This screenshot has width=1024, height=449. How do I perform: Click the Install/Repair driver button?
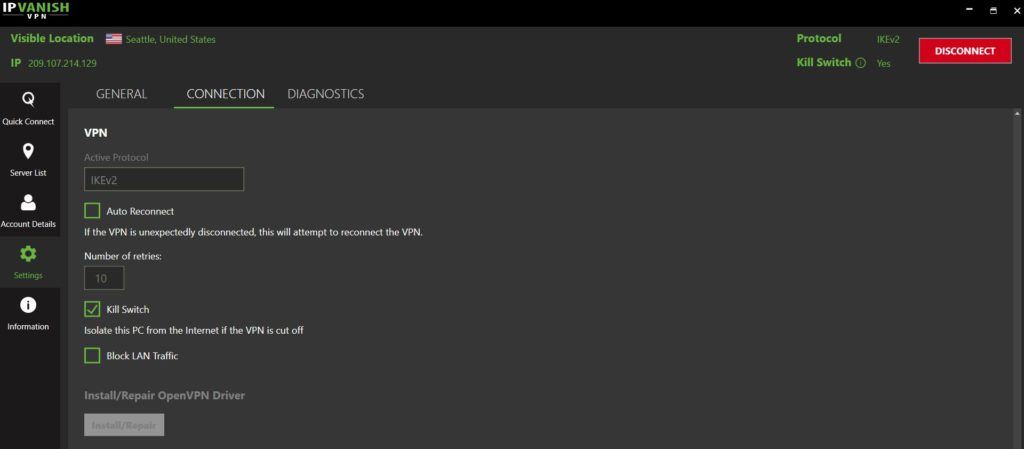click(124, 425)
